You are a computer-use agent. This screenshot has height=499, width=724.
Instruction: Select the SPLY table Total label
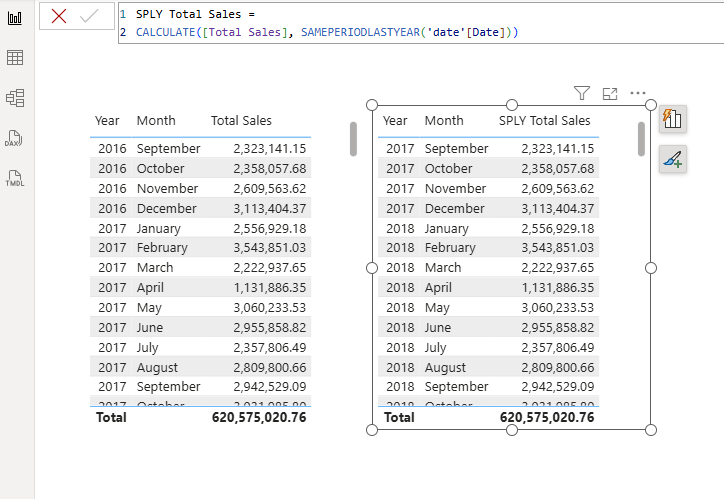tap(399, 417)
